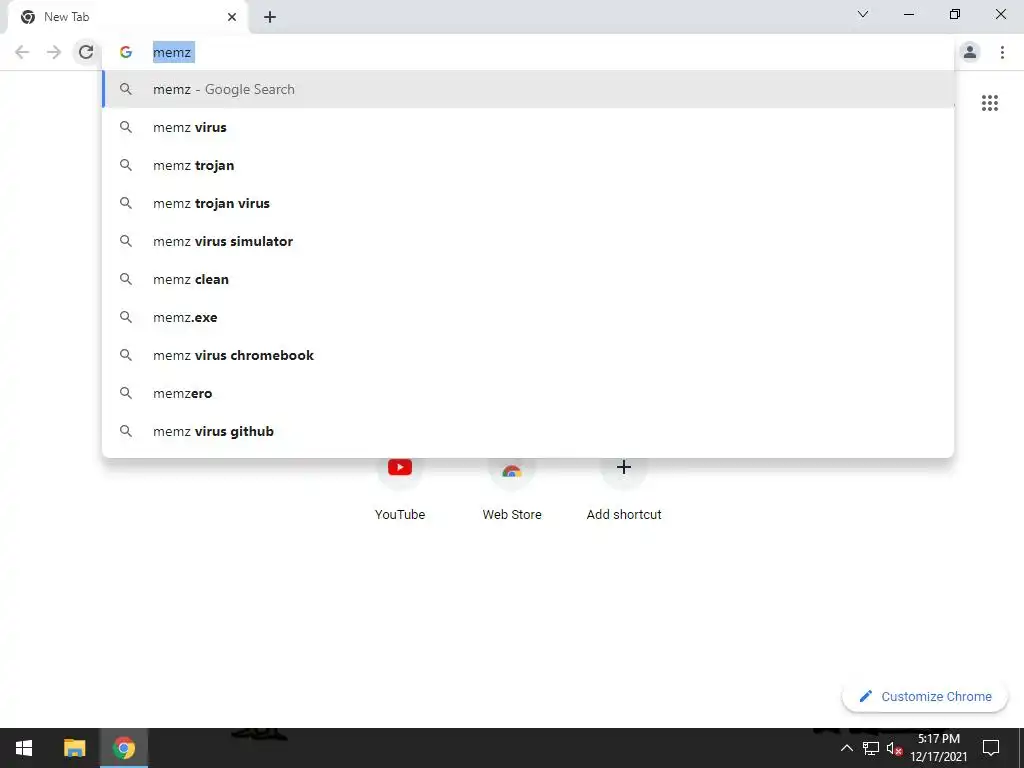This screenshot has width=1024, height=768.
Task: Click search icon beside memz virus
Action: pyautogui.click(x=126, y=127)
